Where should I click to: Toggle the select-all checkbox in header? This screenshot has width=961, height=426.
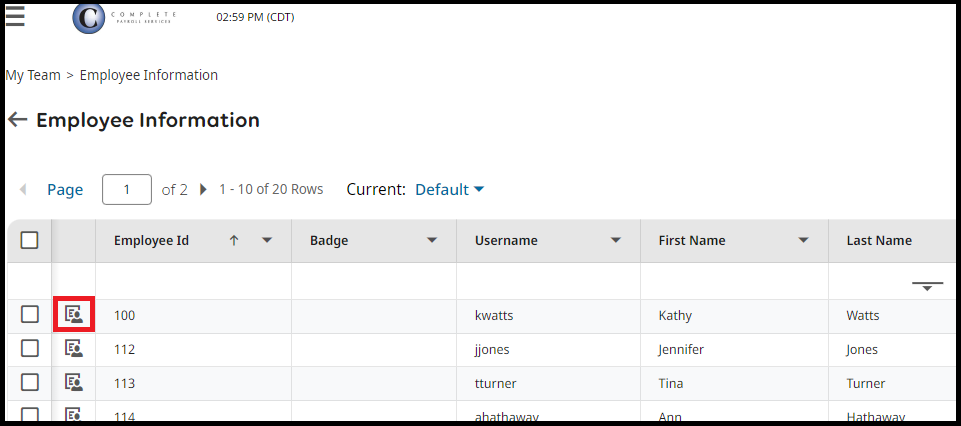(x=30, y=240)
